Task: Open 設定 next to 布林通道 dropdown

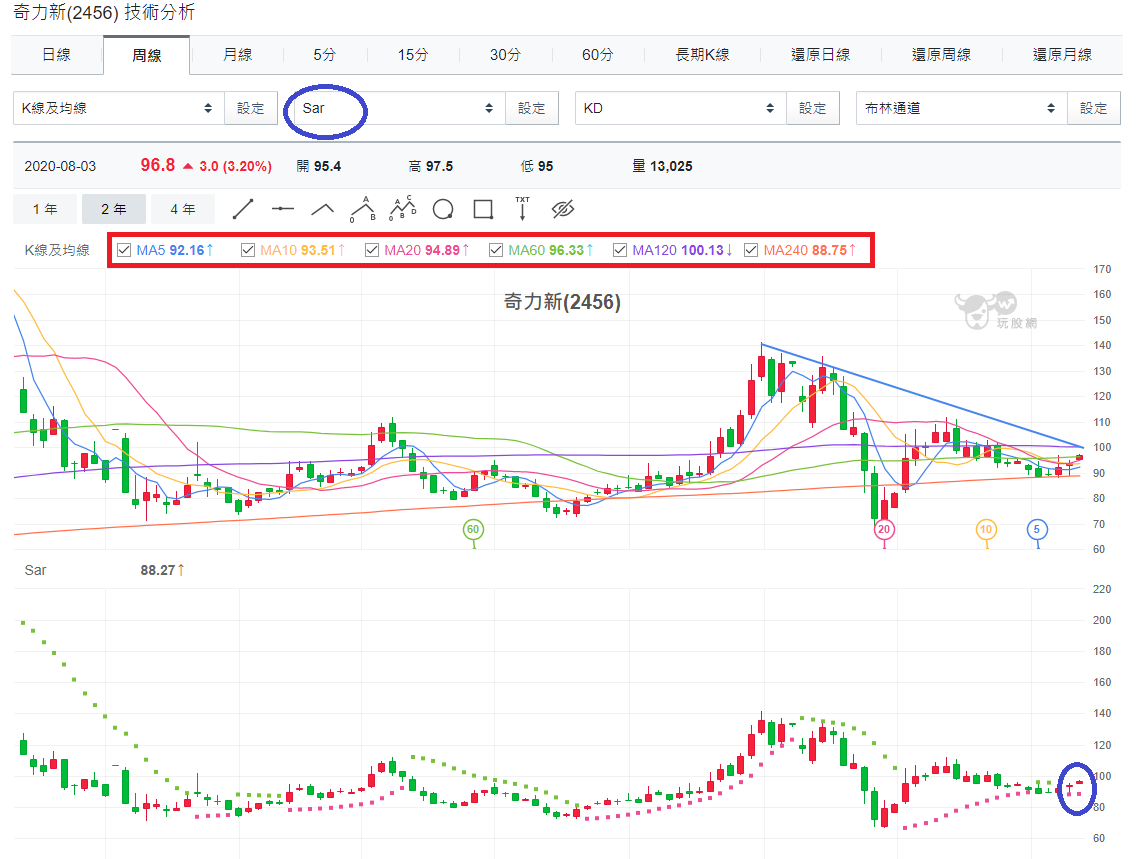Action: 1094,108
